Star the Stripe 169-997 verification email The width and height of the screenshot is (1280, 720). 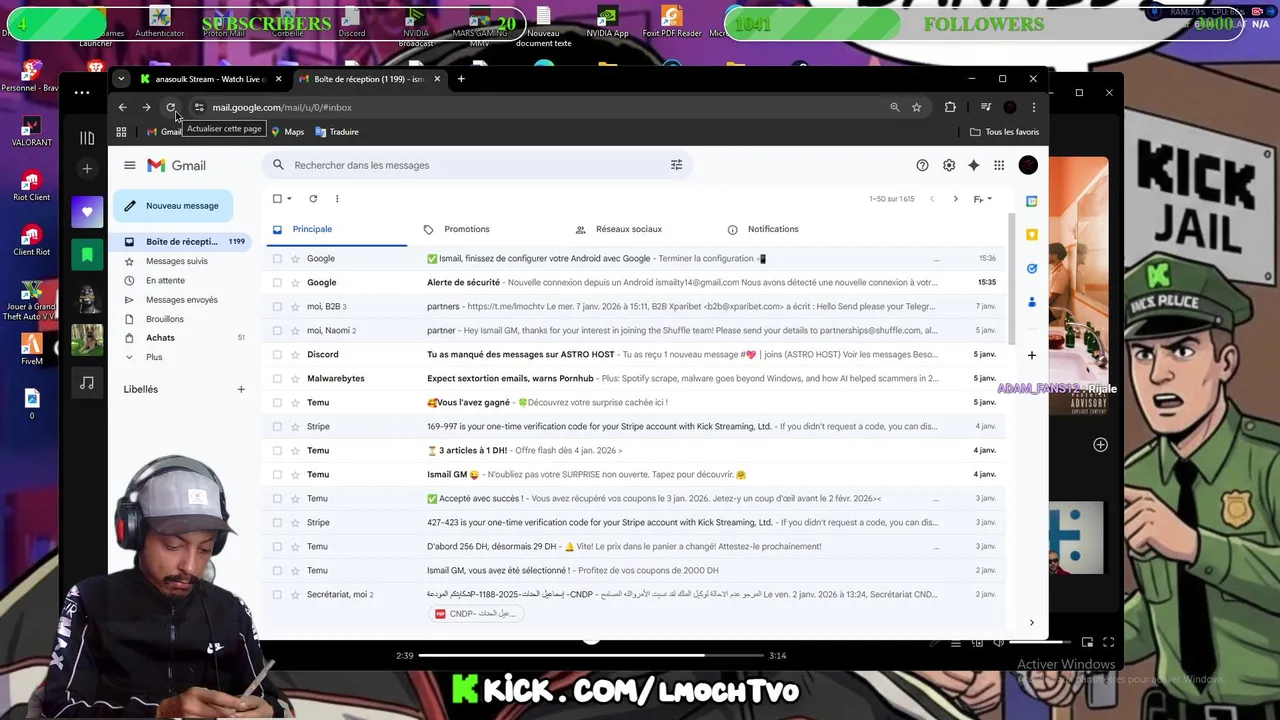(295, 426)
